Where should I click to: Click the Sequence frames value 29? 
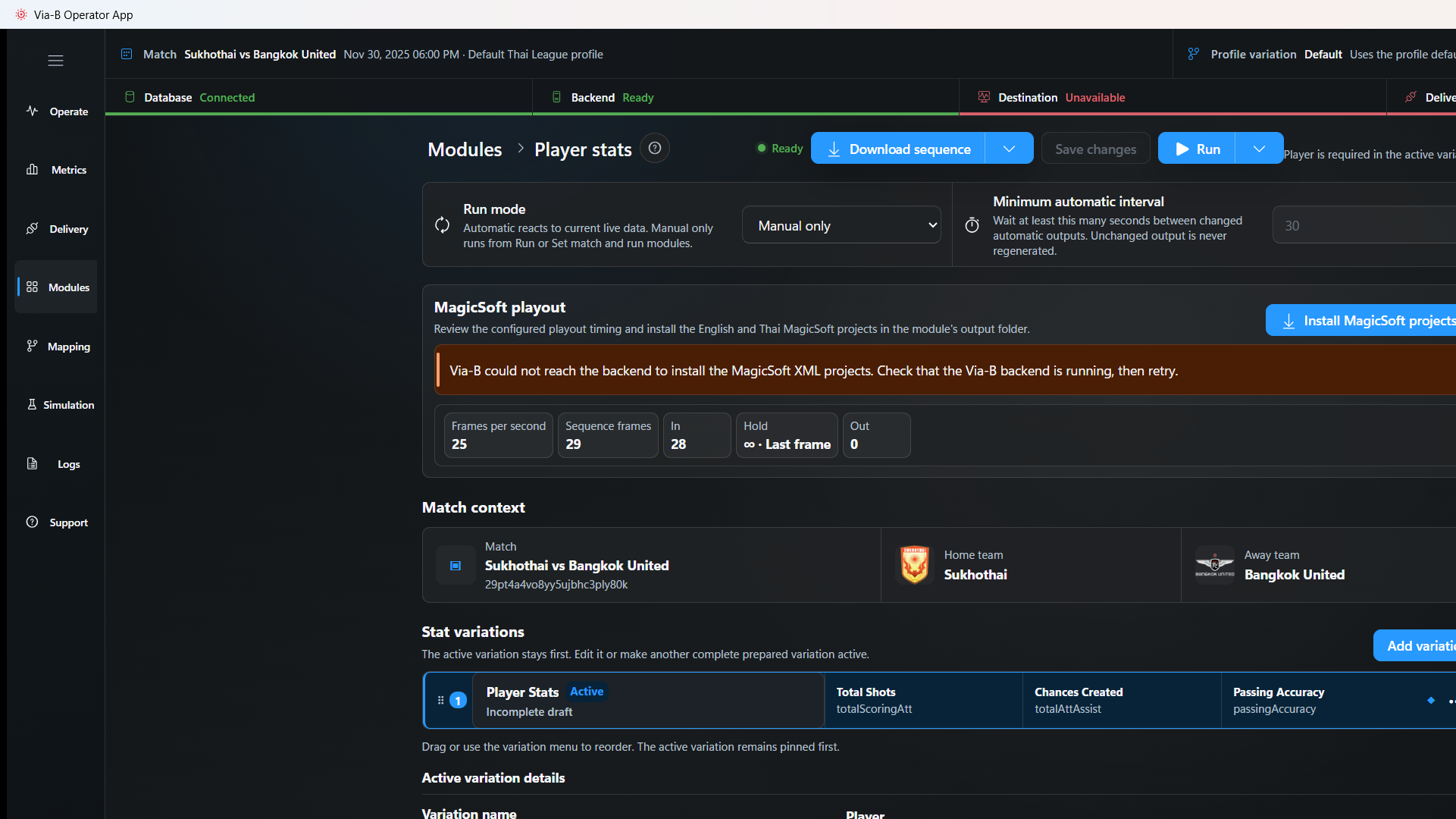click(573, 444)
